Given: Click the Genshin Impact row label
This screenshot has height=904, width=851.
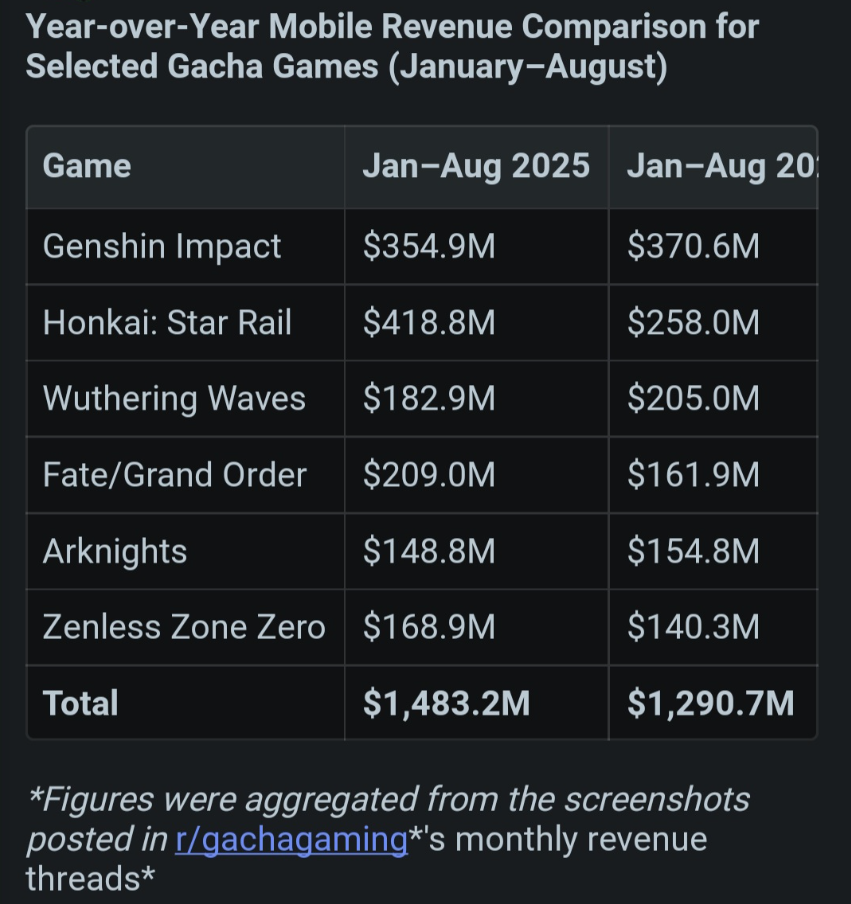Looking at the screenshot, I should (x=162, y=246).
